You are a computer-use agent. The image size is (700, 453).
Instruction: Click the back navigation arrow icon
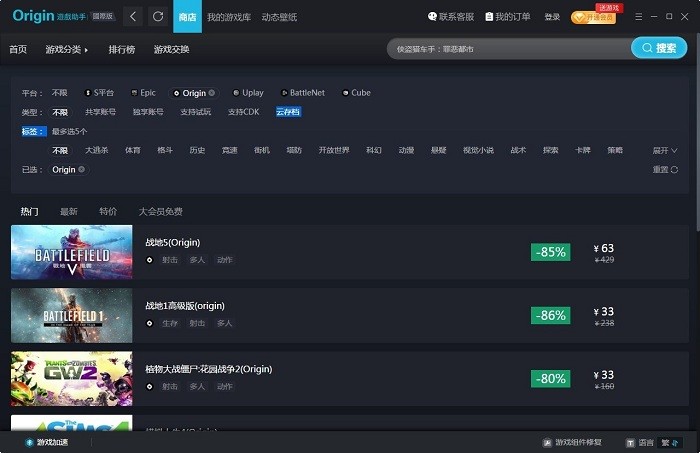pos(134,17)
